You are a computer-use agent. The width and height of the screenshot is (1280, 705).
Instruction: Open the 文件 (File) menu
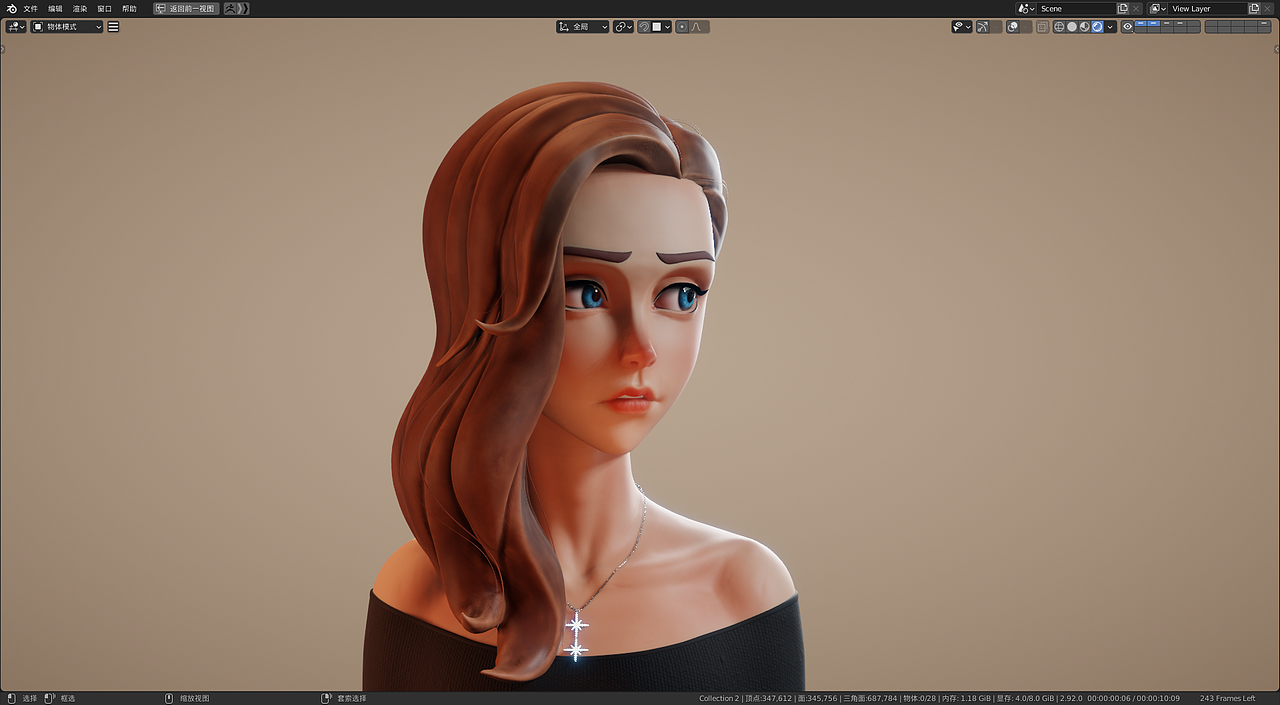31,8
